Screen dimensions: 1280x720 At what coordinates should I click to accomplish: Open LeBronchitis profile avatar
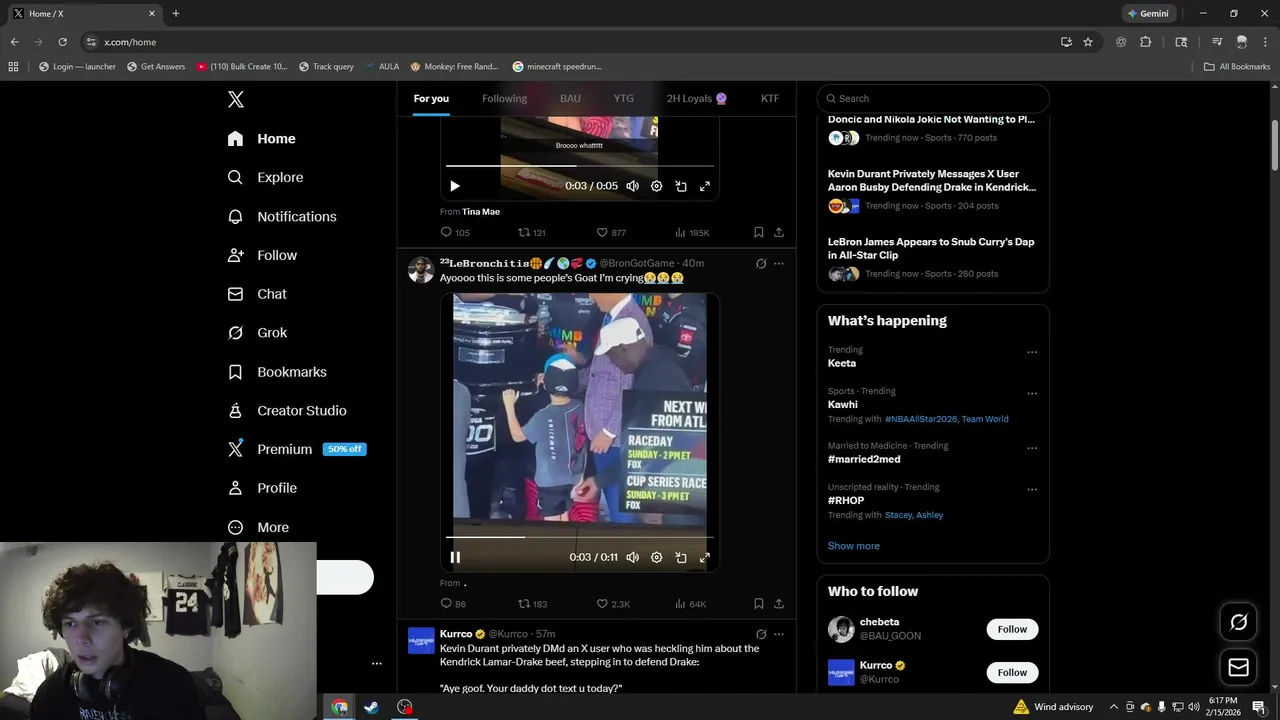[421, 270]
